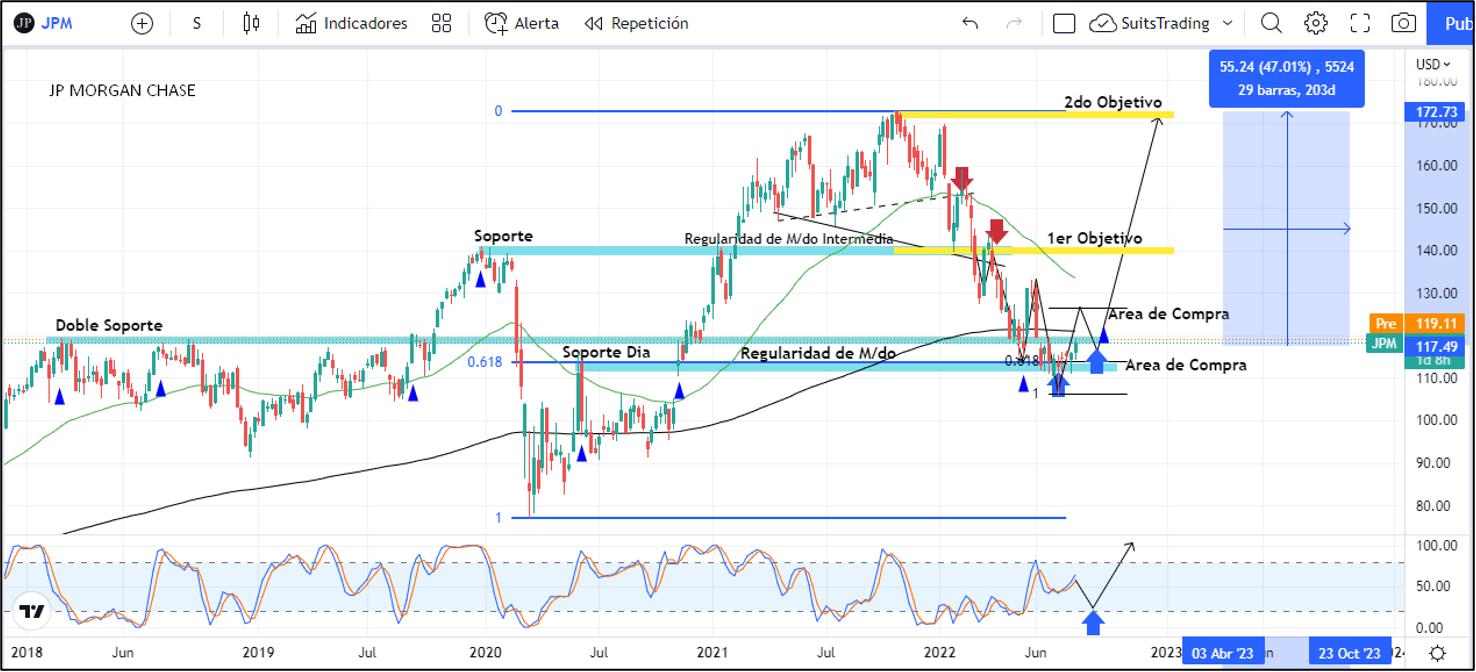The height and width of the screenshot is (672, 1476).
Task: Open the candlestick chart type menu
Action: (x=251, y=23)
